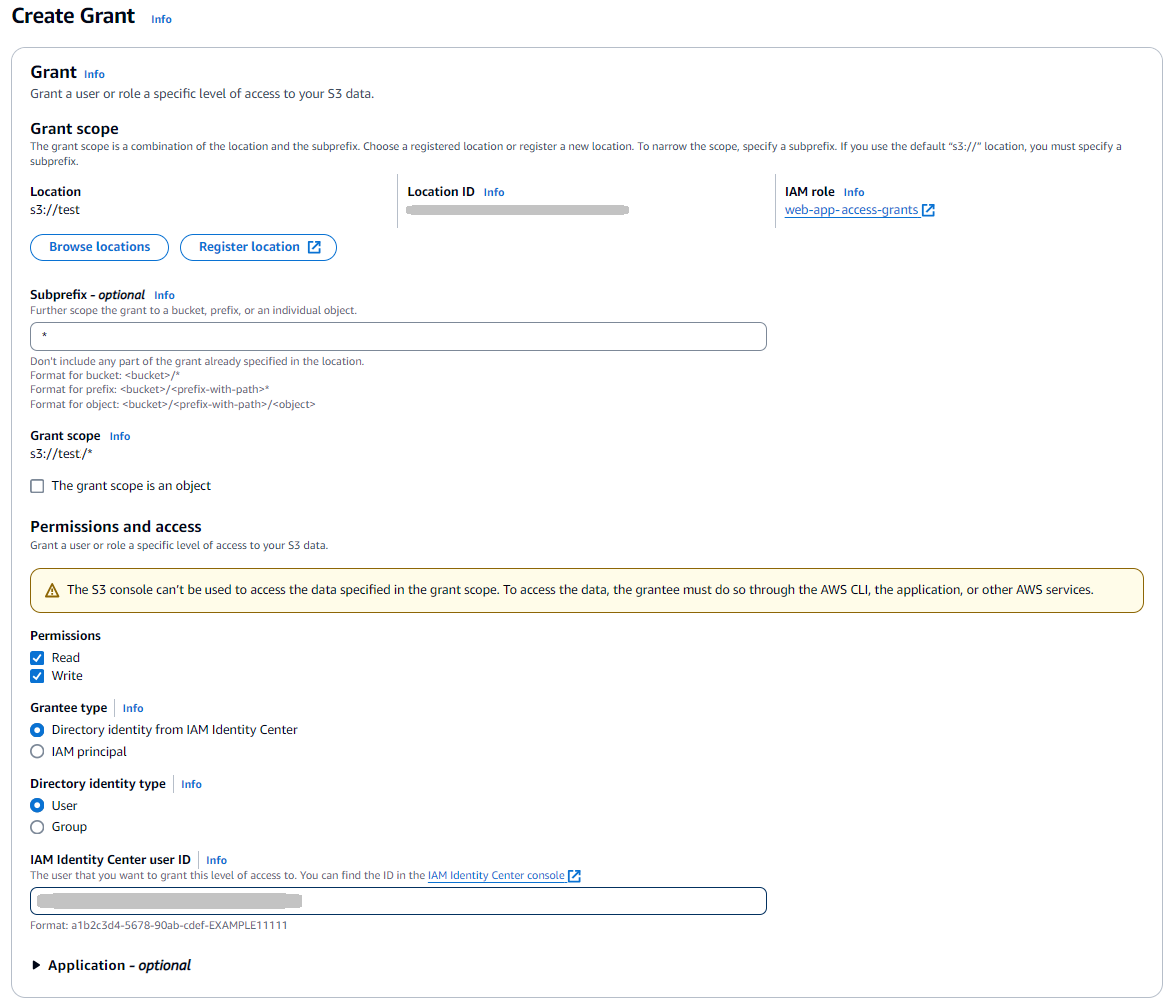Click the Browse locations button
Image resolution: width=1170 pixels, height=1003 pixels.
[99, 247]
